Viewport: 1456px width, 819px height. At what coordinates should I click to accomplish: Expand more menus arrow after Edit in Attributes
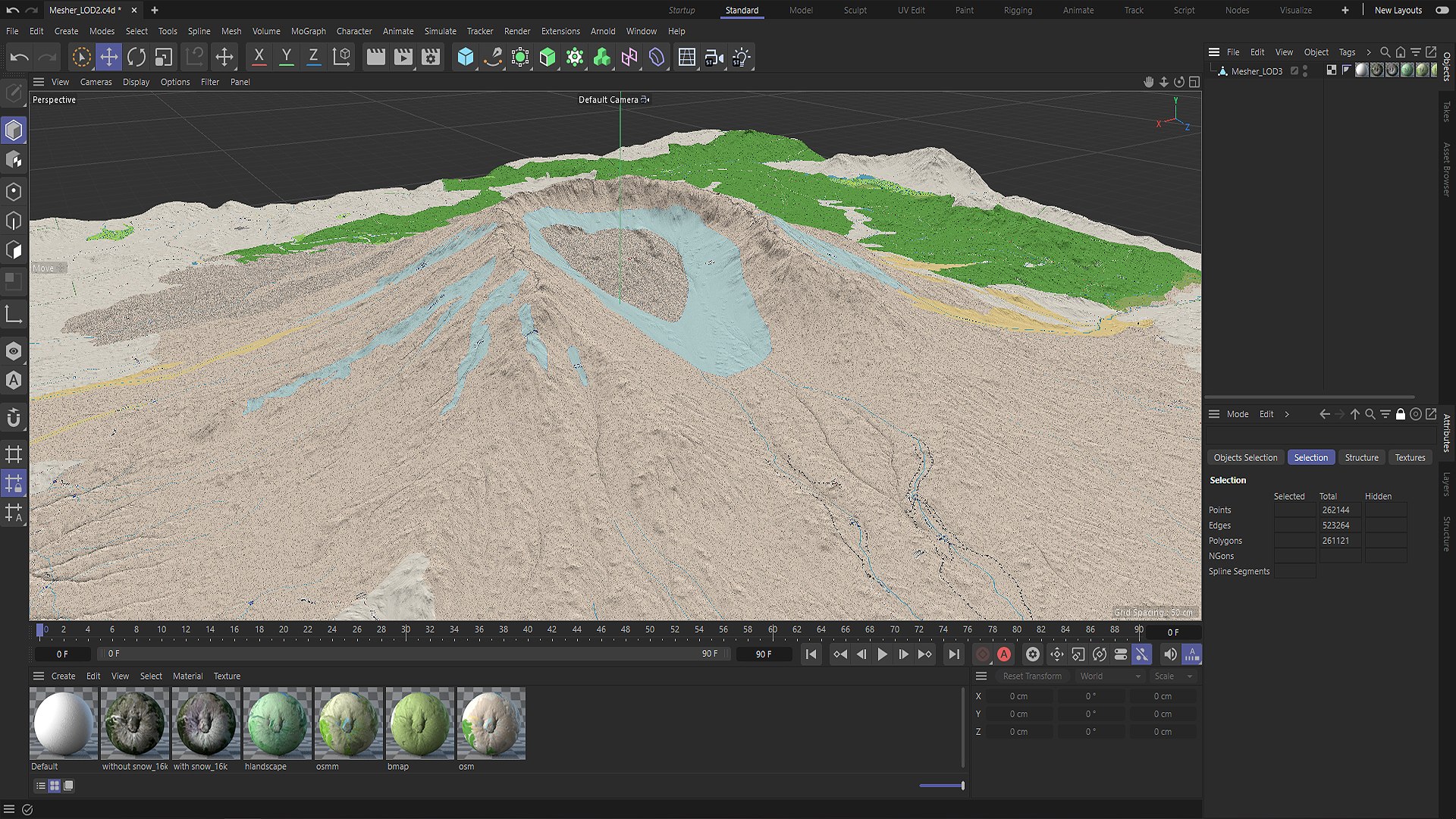(x=1287, y=414)
